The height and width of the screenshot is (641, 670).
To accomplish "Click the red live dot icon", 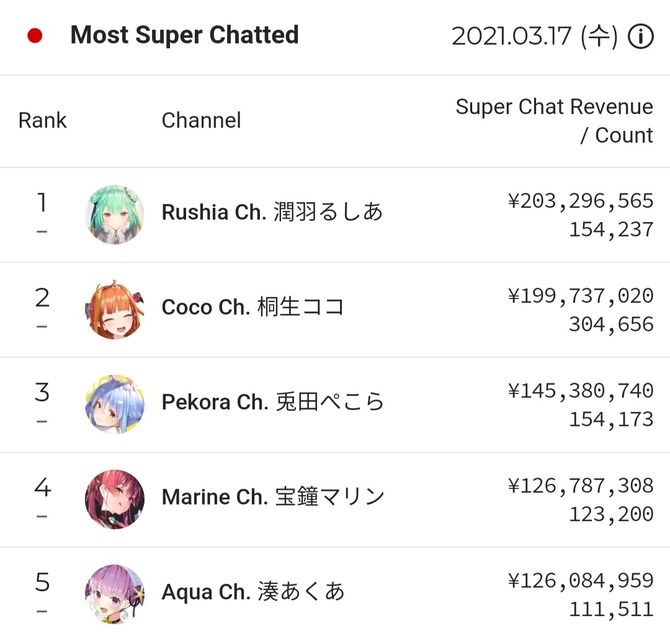I will 35,35.
